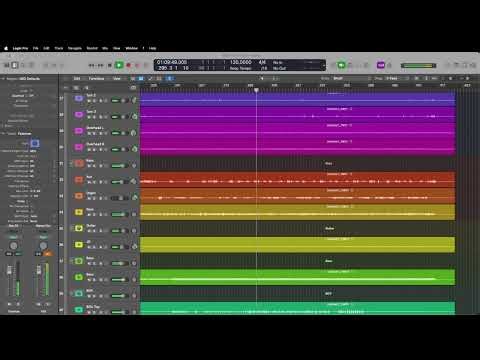Click the Duplicate Track button above track headers

[x=76, y=88]
